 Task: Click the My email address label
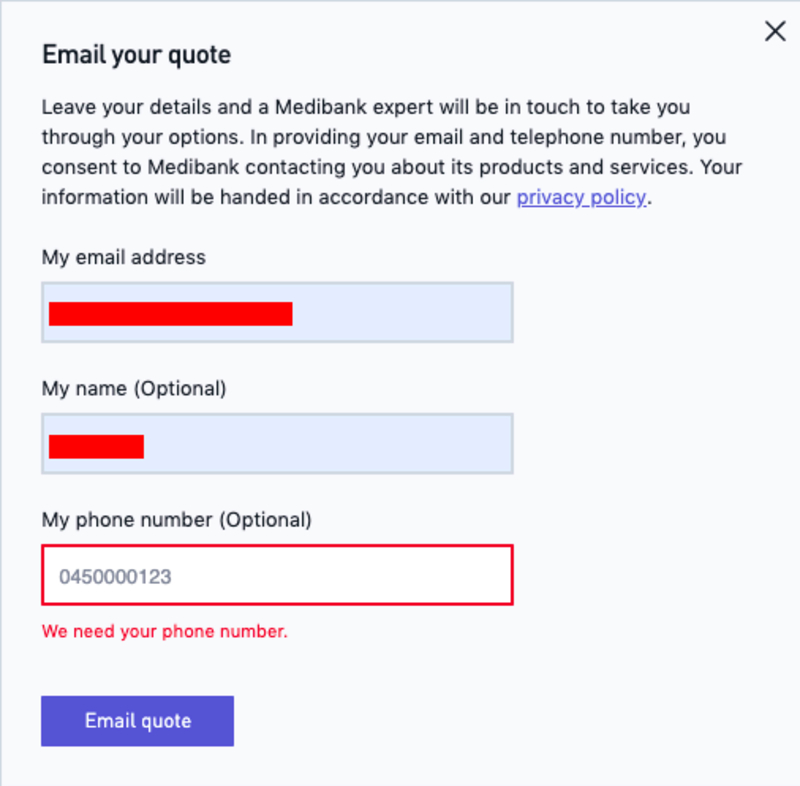pos(123,257)
